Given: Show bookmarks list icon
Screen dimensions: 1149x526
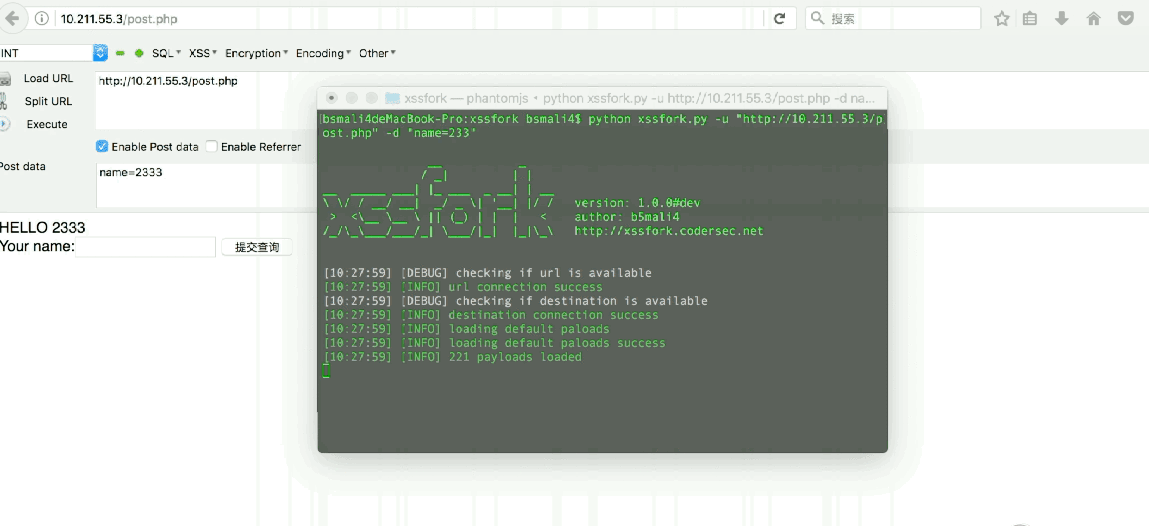Looking at the screenshot, I should [1030, 19].
